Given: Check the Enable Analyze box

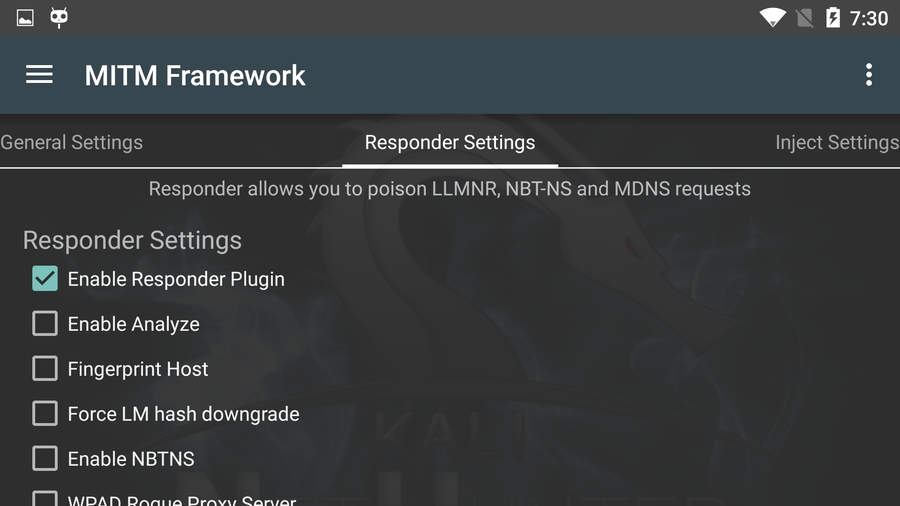Looking at the screenshot, I should coord(45,324).
